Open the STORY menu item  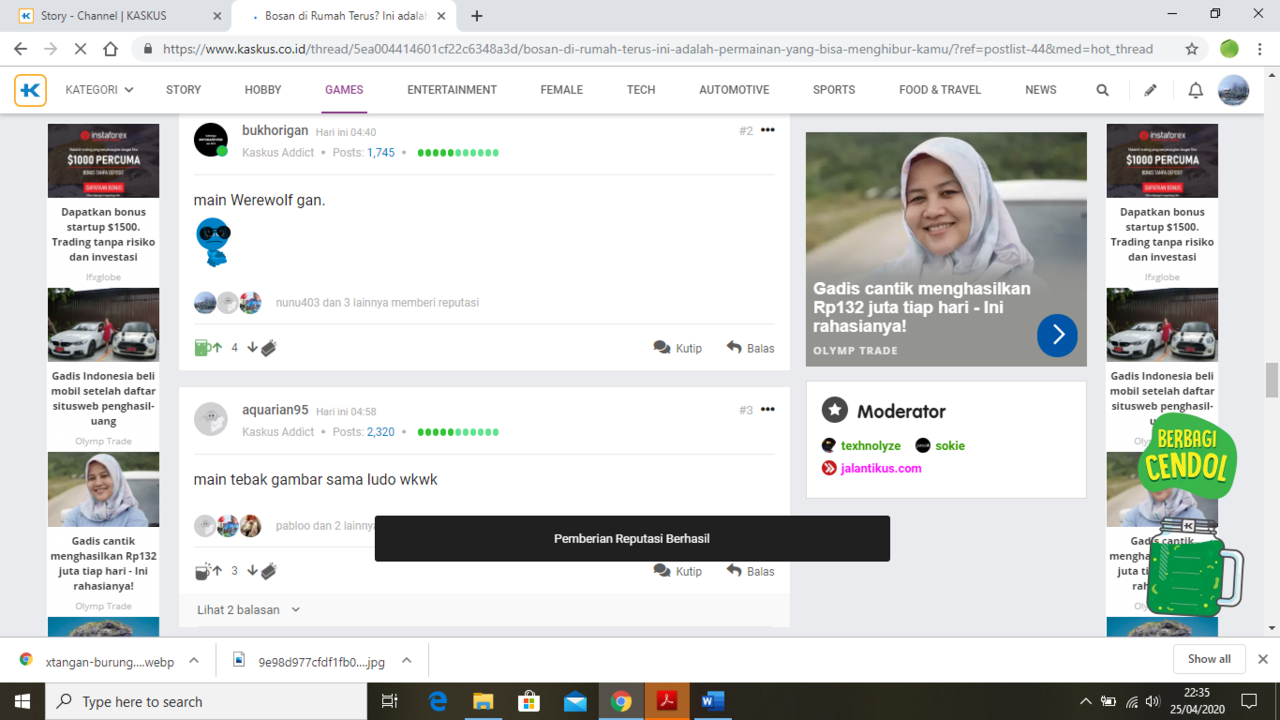(x=183, y=90)
